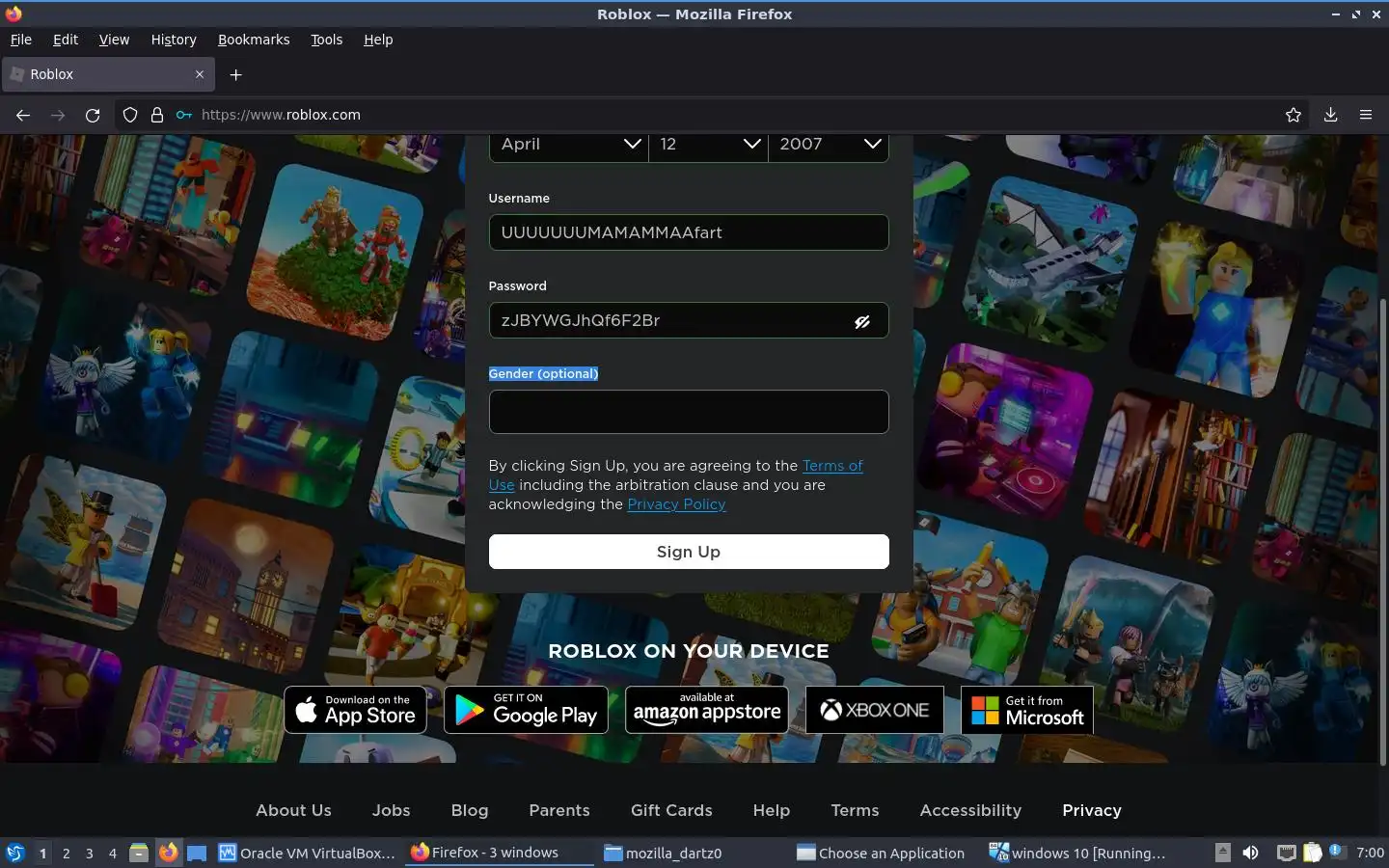Reload the page

pos(93,115)
